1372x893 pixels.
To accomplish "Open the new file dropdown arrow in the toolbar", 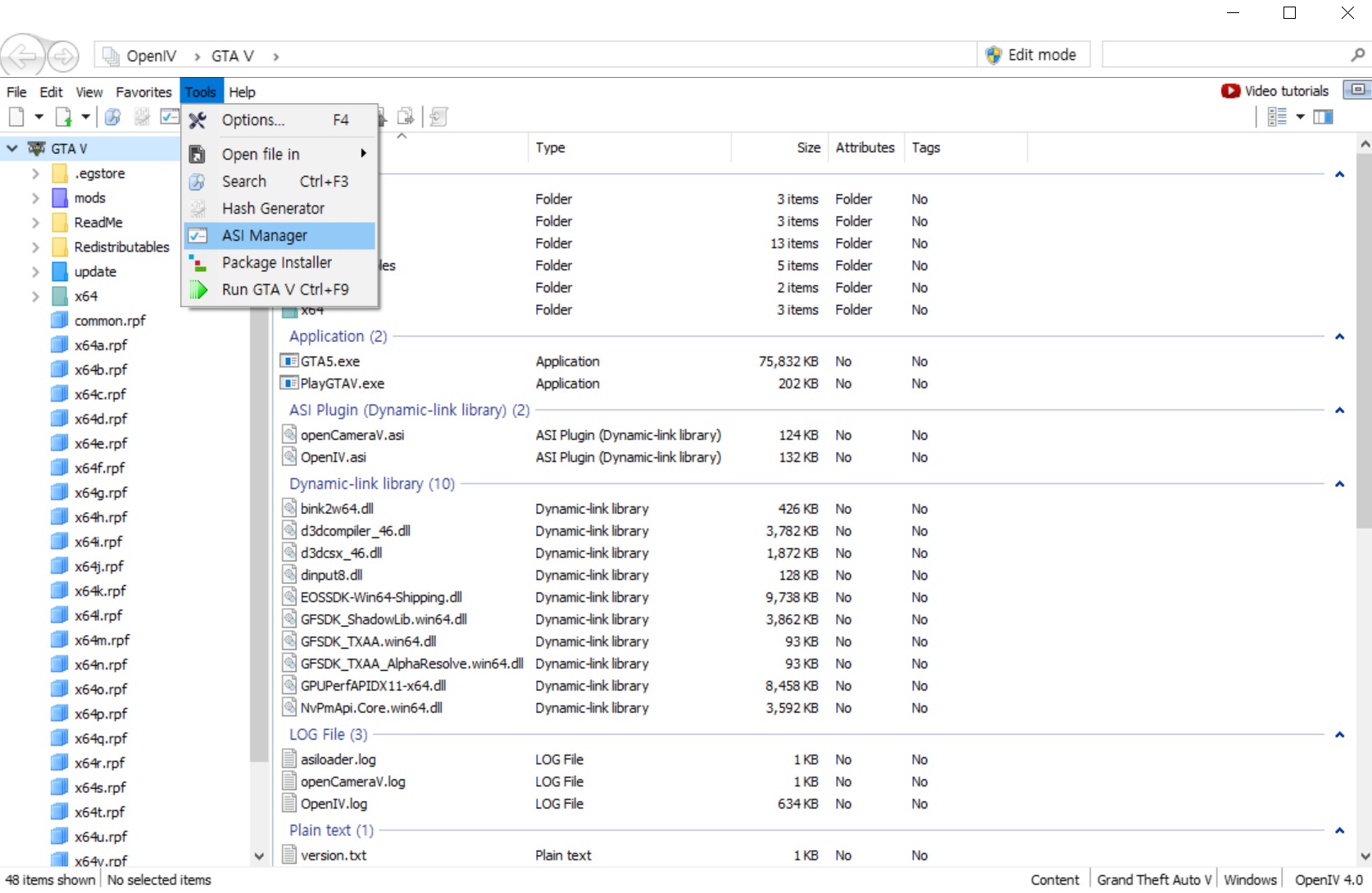I will [39, 117].
